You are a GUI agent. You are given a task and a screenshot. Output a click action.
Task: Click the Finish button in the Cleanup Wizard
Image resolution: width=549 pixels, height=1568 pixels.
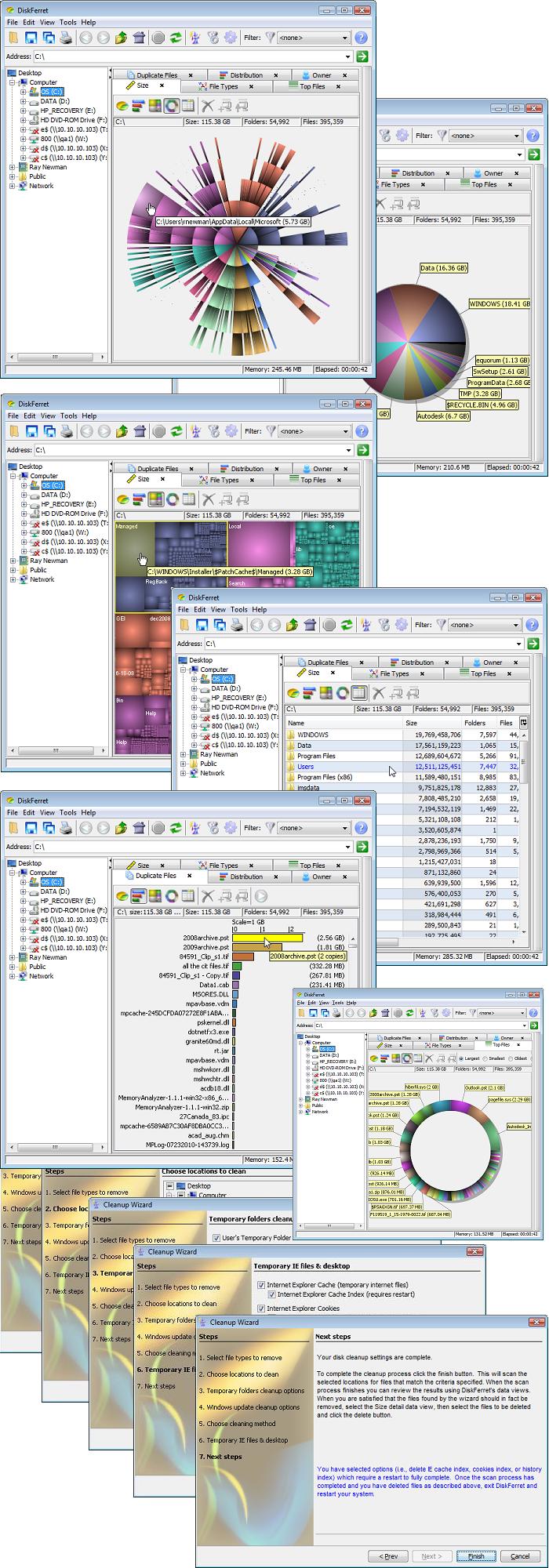(475, 1556)
